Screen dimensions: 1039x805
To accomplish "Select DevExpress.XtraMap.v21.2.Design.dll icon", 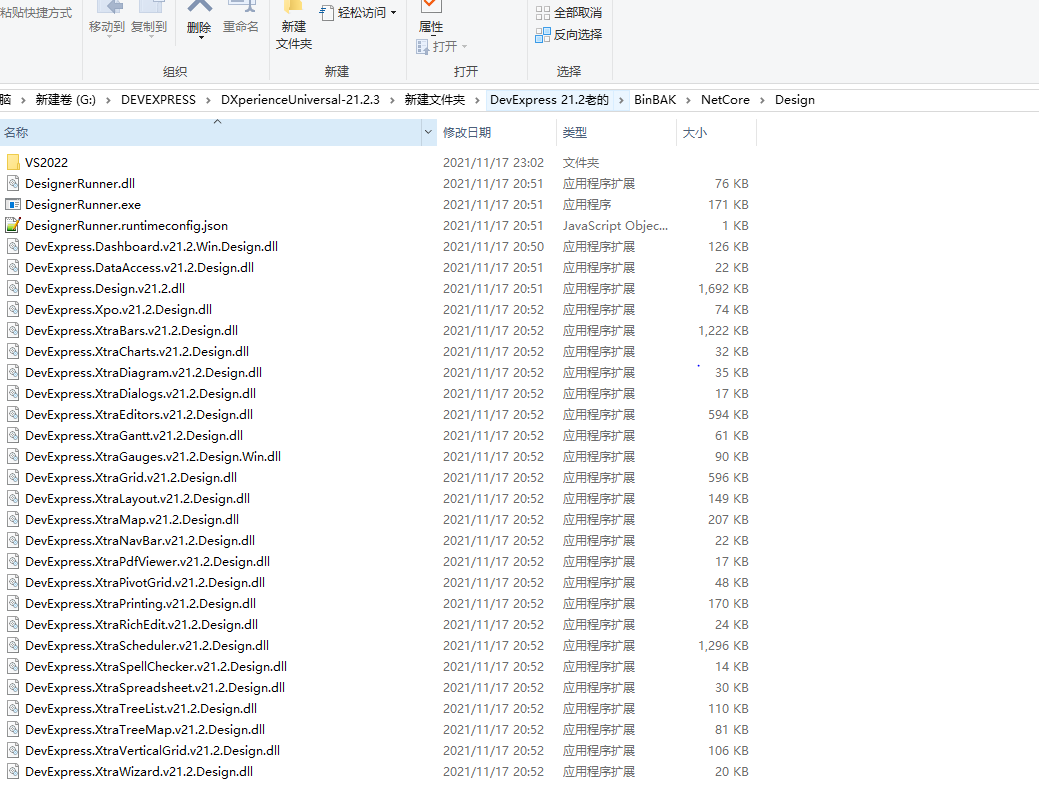I will 13,519.
